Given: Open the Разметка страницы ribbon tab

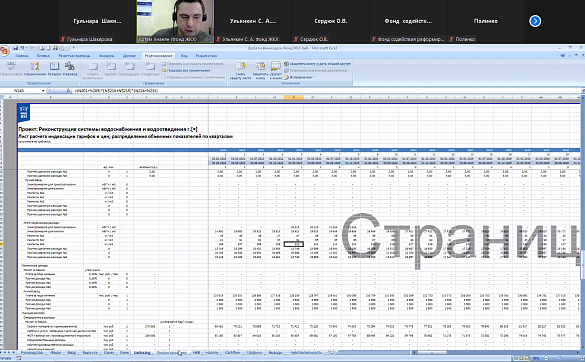Looking at the screenshot, I should pyautogui.click(x=74, y=56).
